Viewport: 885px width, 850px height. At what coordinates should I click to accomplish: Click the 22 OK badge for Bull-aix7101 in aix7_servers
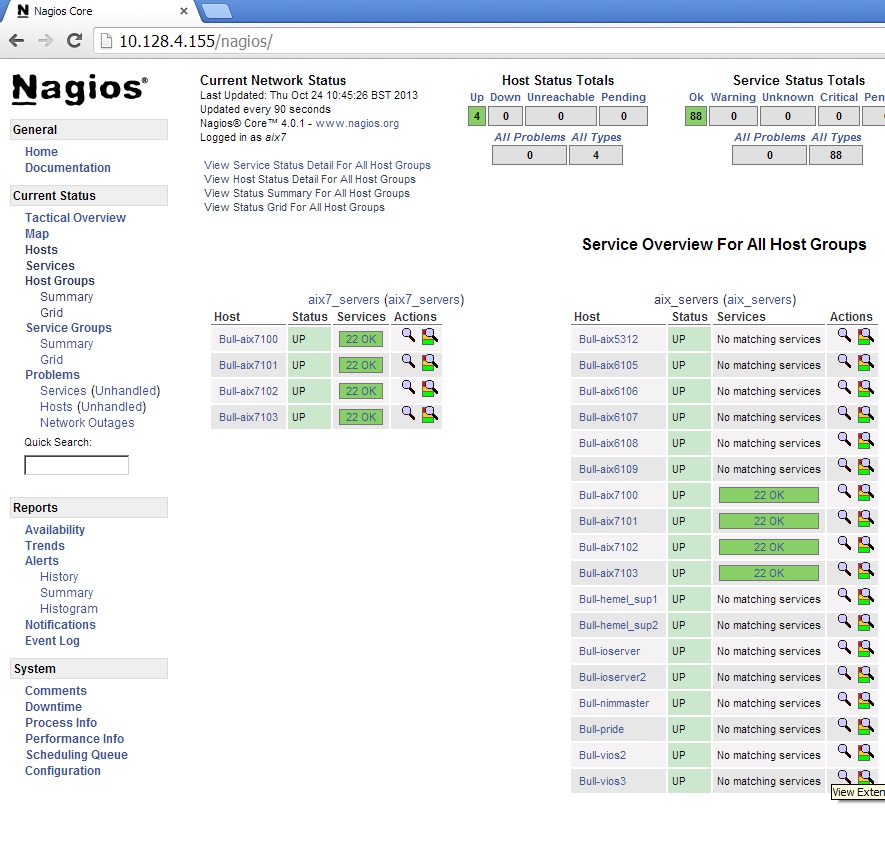[x=361, y=365]
